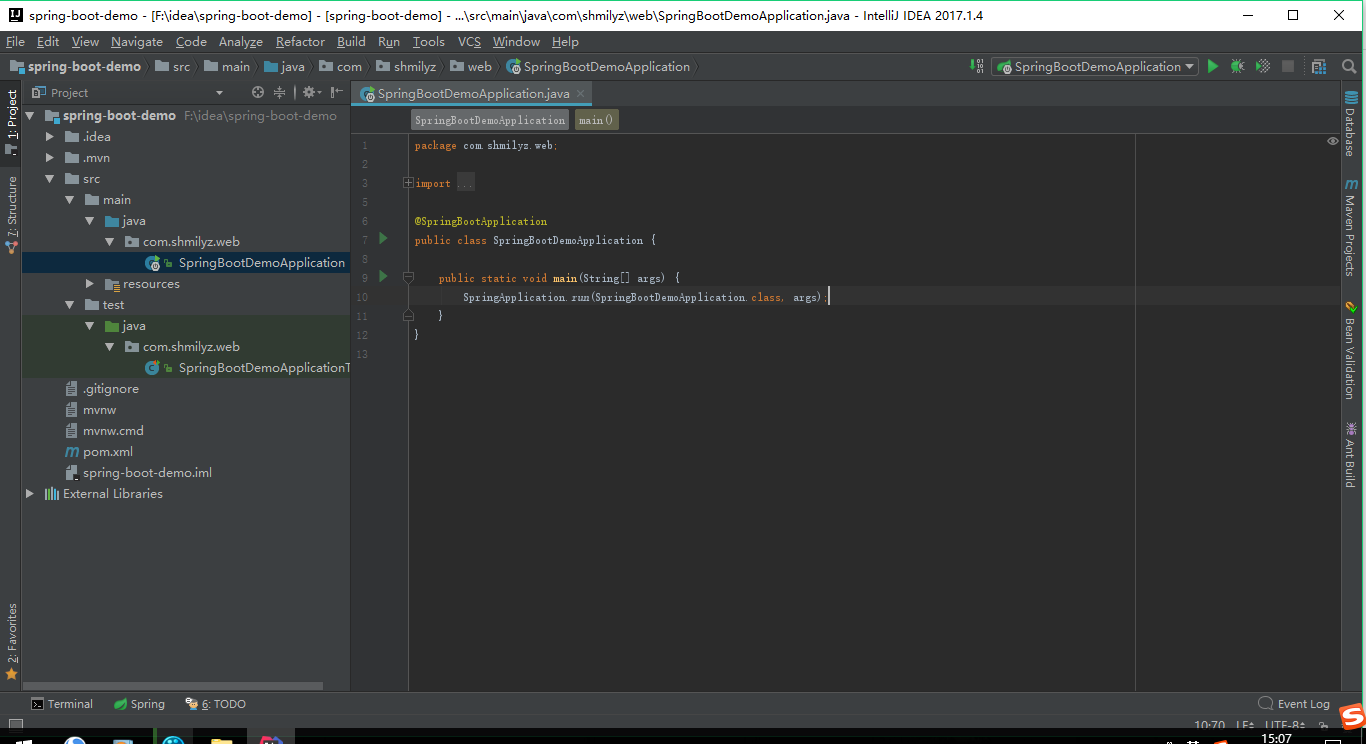Image resolution: width=1366 pixels, height=744 pixels.
Task: Open the Database tool window
Action: (x=1352, y=126)
